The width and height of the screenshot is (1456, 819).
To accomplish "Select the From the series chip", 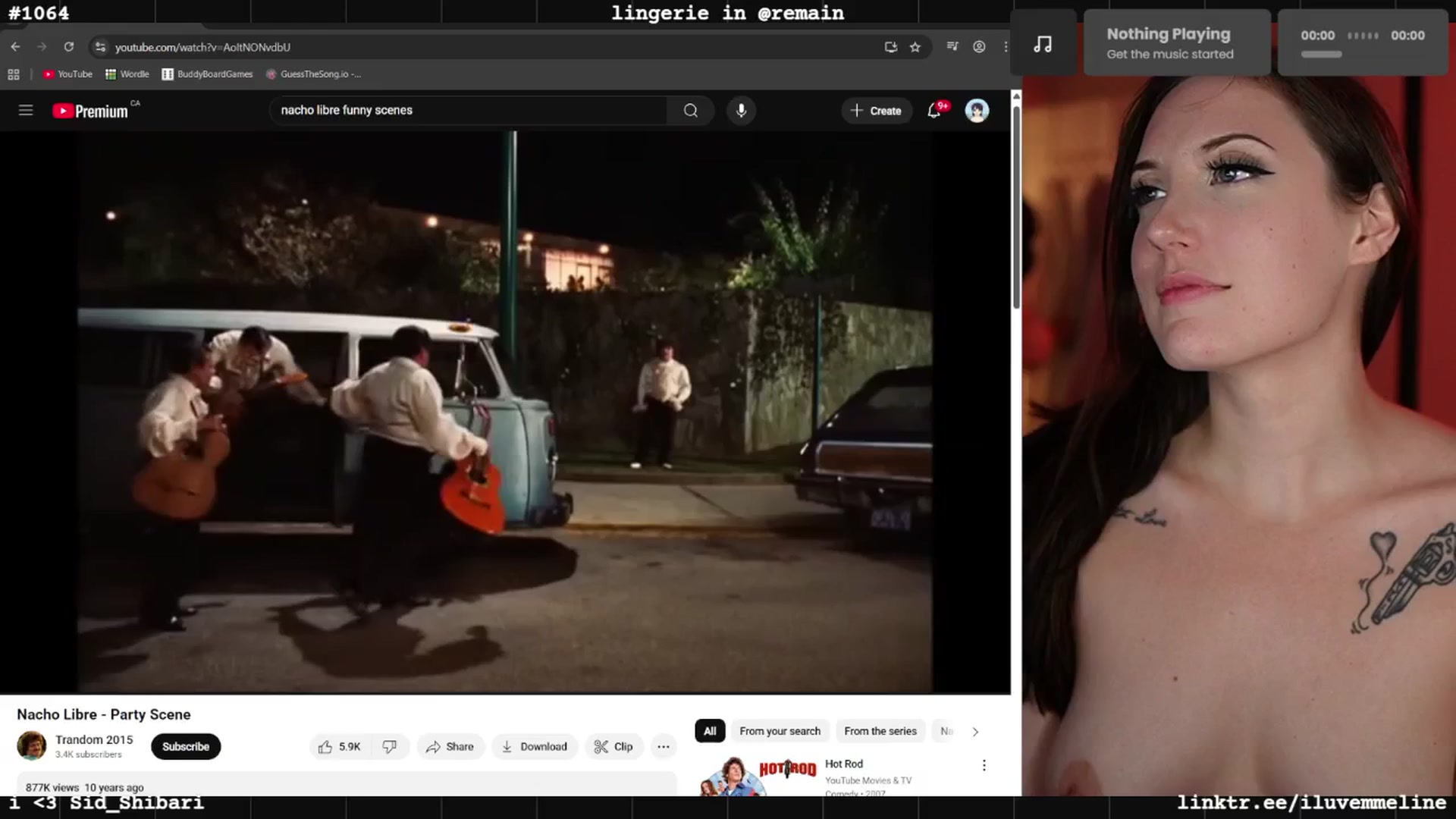I will (880, 731).
